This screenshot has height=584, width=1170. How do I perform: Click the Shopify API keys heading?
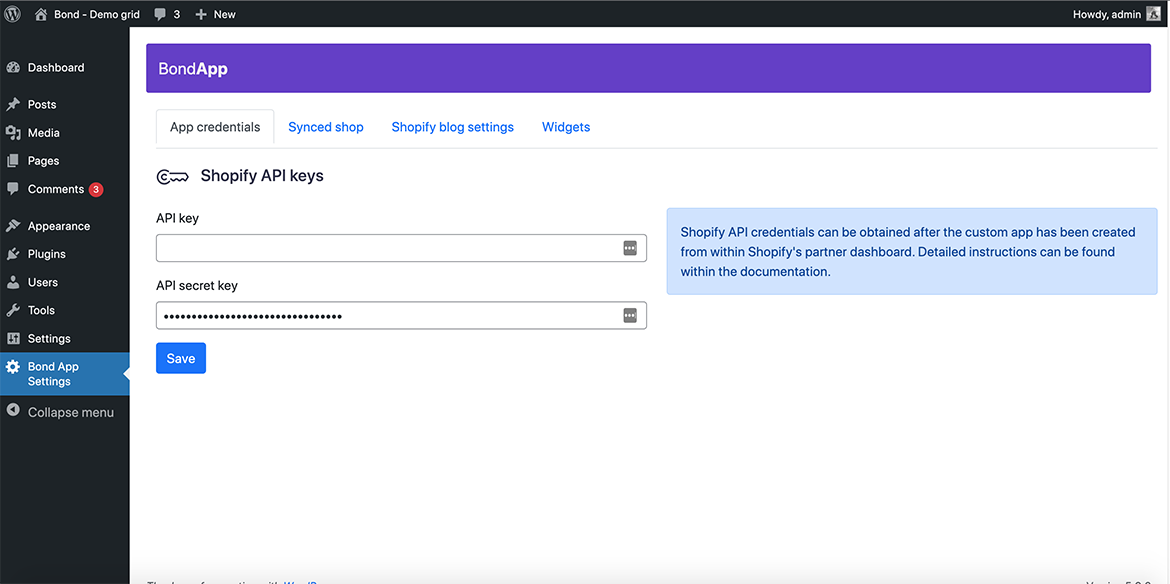click(x=262, y=176)
